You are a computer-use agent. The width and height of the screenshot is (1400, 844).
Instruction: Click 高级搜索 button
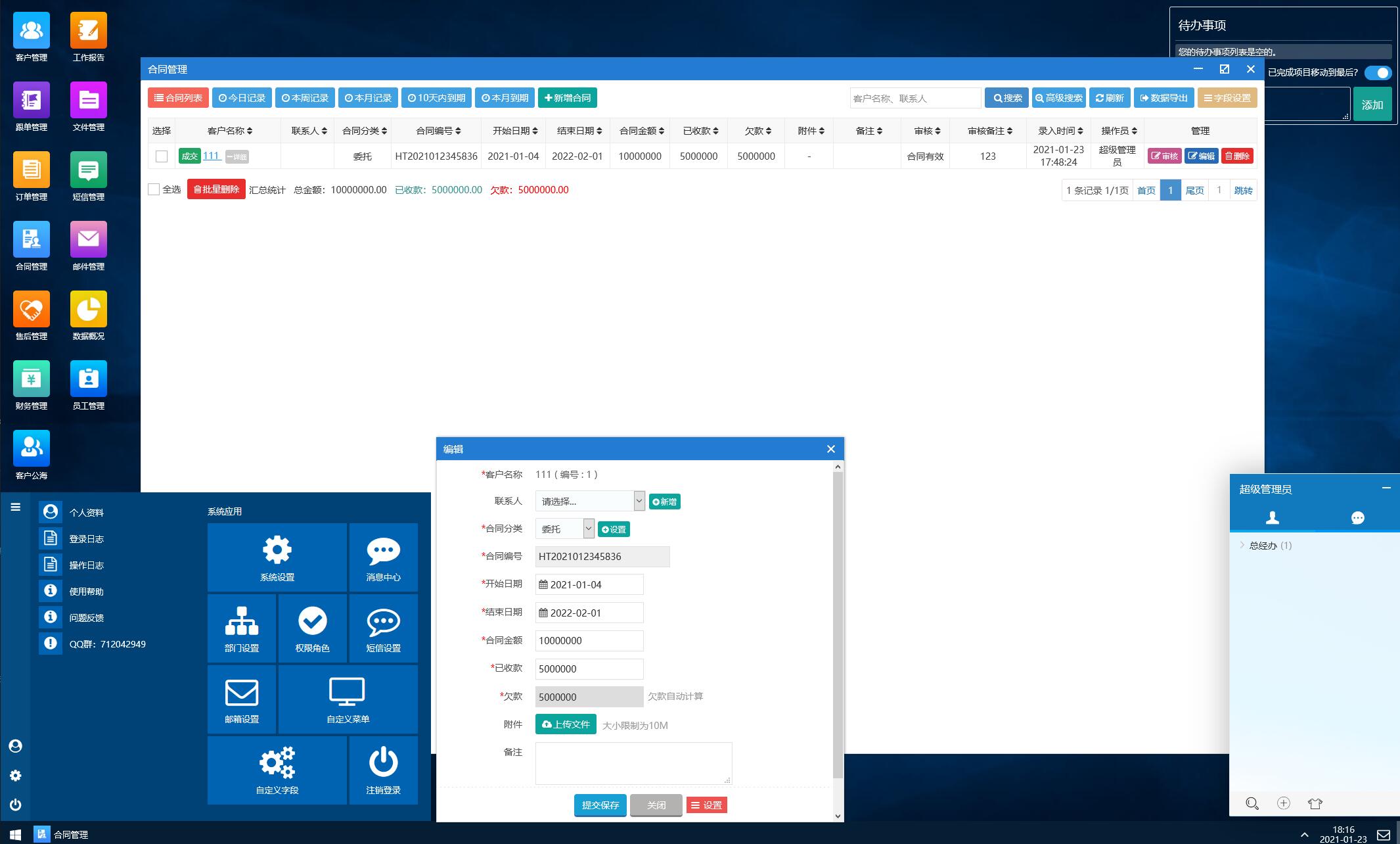(x=1058, y=98)
